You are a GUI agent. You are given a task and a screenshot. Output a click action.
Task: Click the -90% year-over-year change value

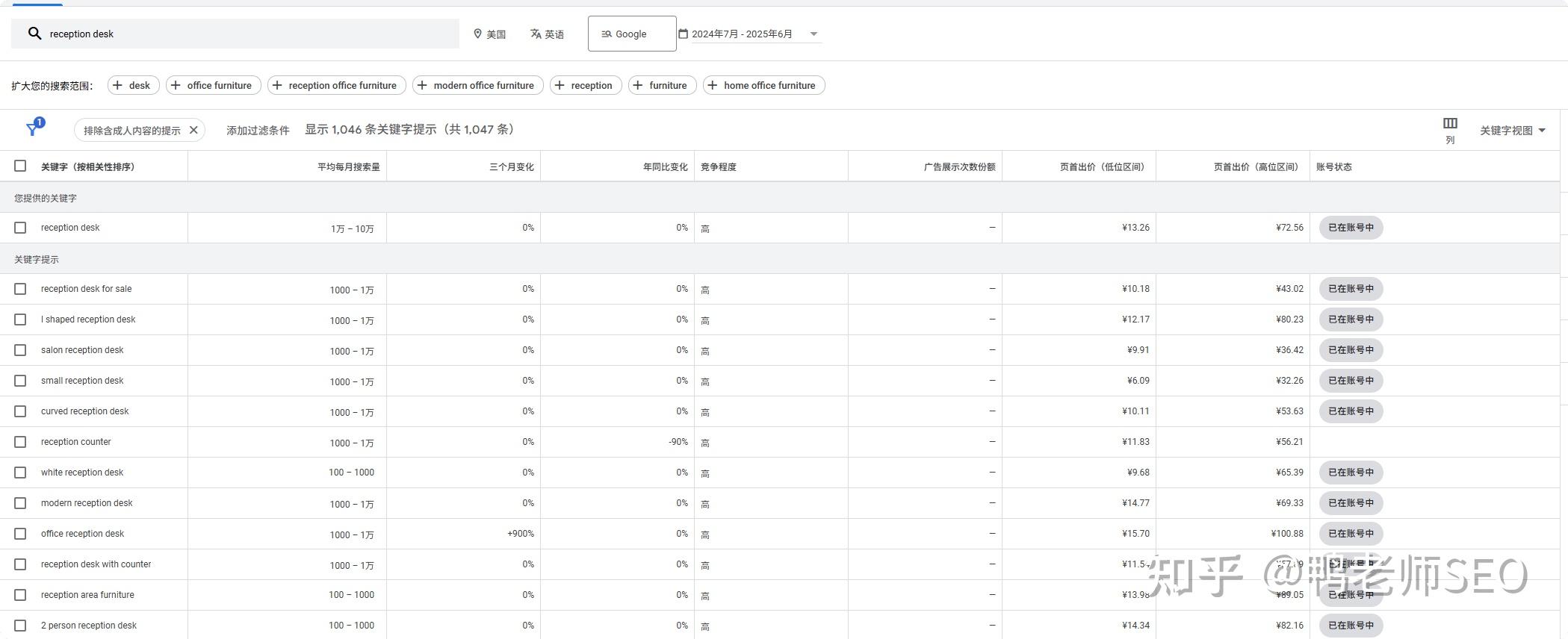pyautogui.click(x=678, y=442)
